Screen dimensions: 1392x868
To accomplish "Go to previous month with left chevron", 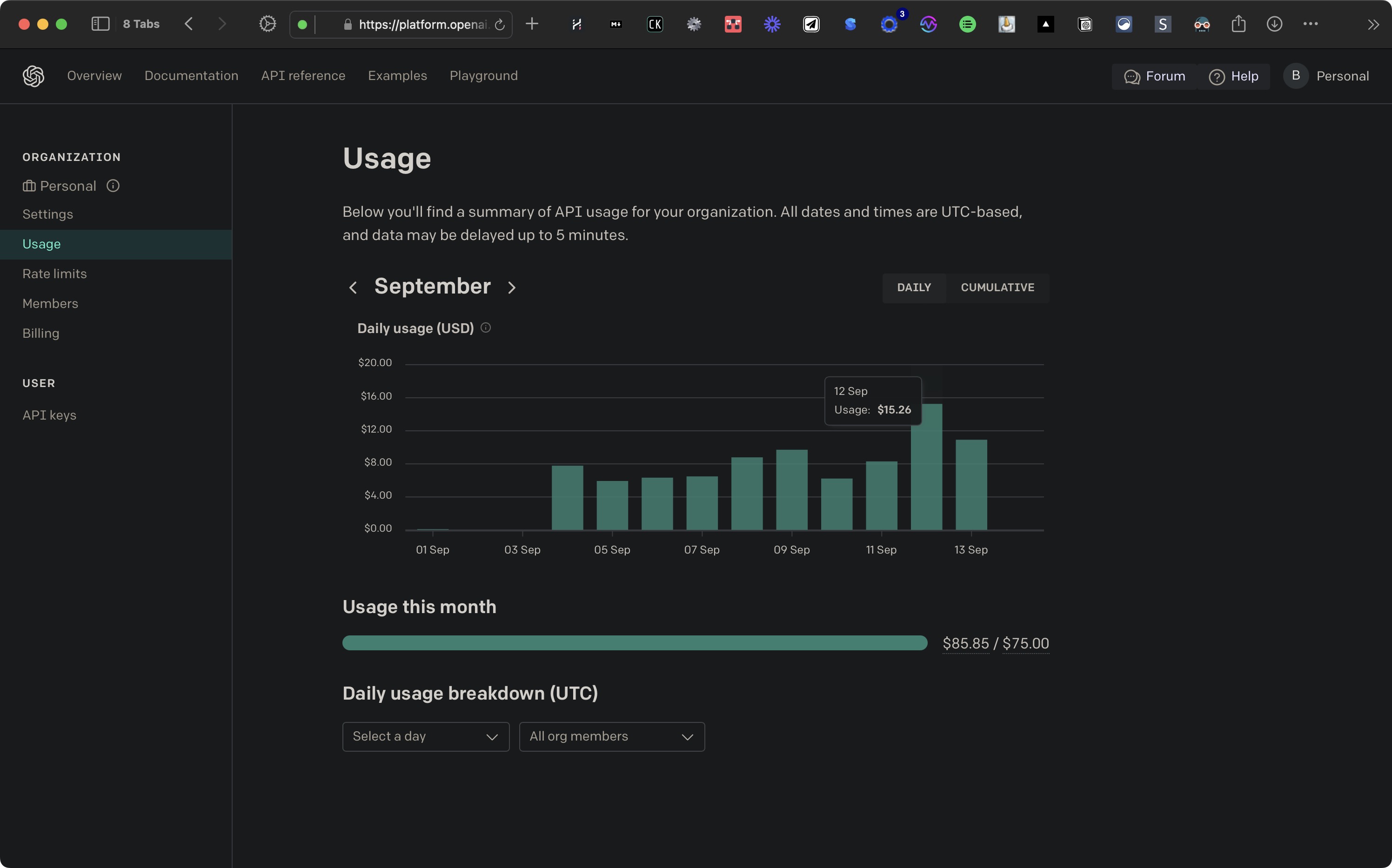I will click(x=353, y=287).
